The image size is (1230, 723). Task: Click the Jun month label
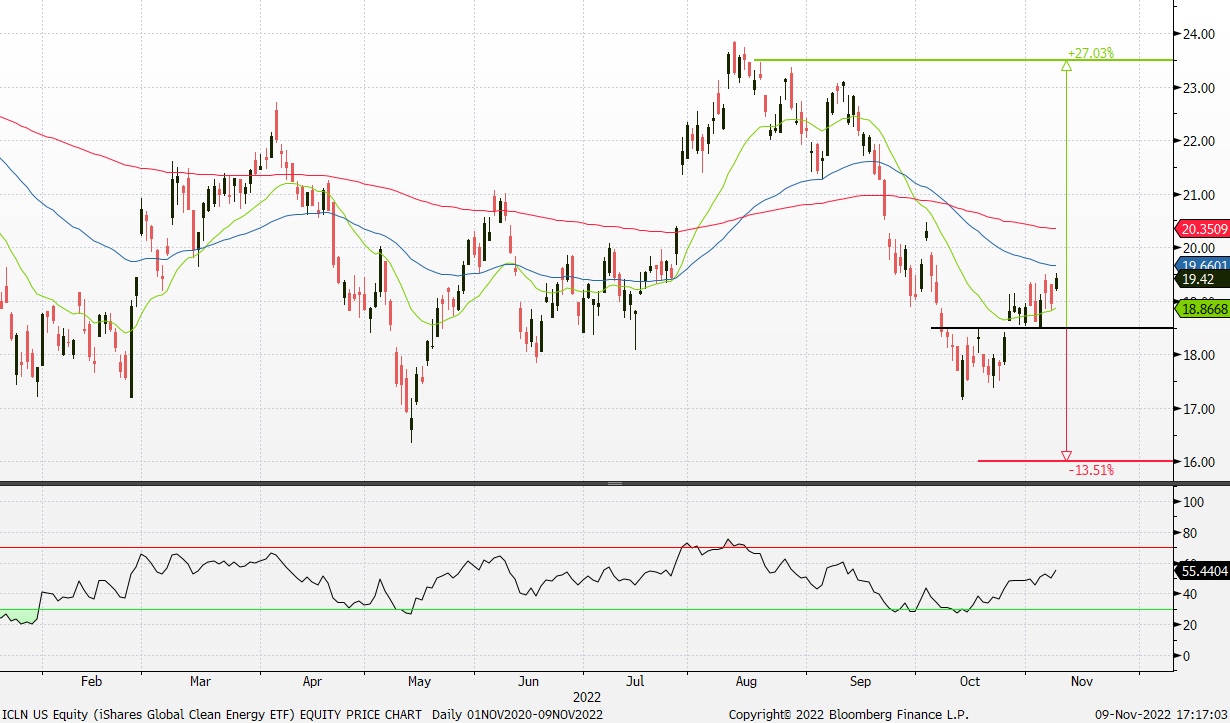529,682
